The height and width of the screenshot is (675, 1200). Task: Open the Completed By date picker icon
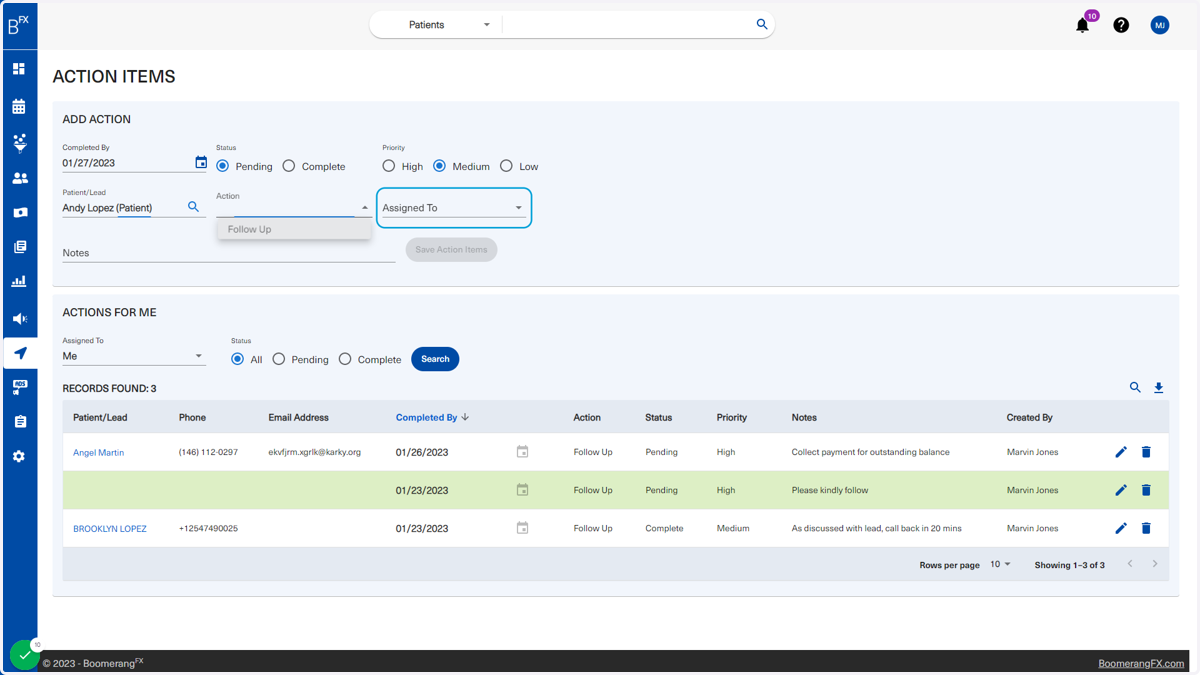pos(201,162)
